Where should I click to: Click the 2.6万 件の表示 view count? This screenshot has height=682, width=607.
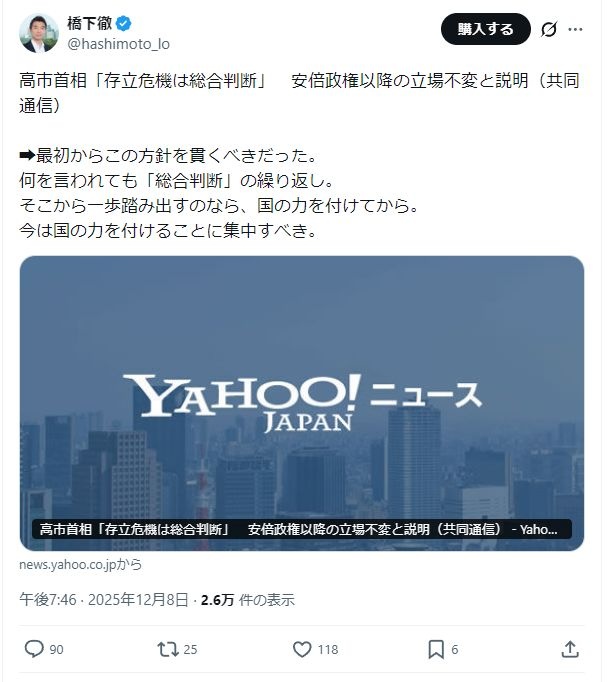click(248, 600)
